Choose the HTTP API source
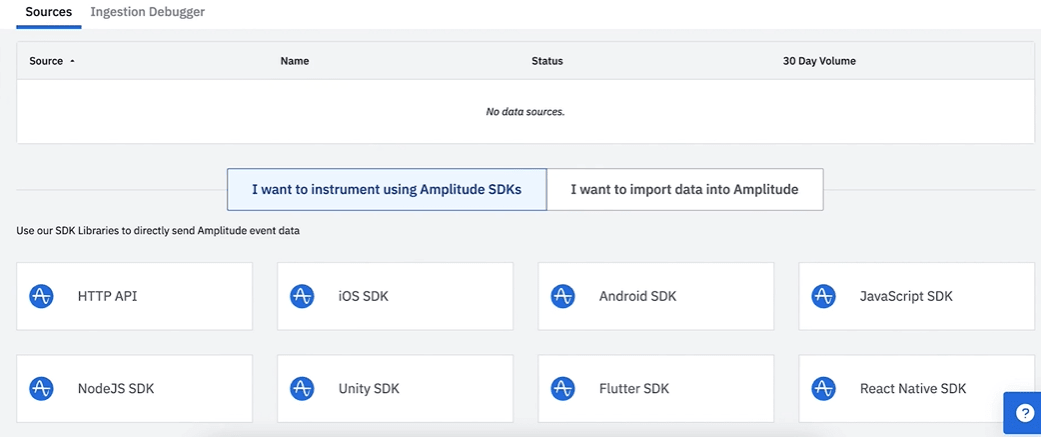1041x437 pixels. coord(134,296)
